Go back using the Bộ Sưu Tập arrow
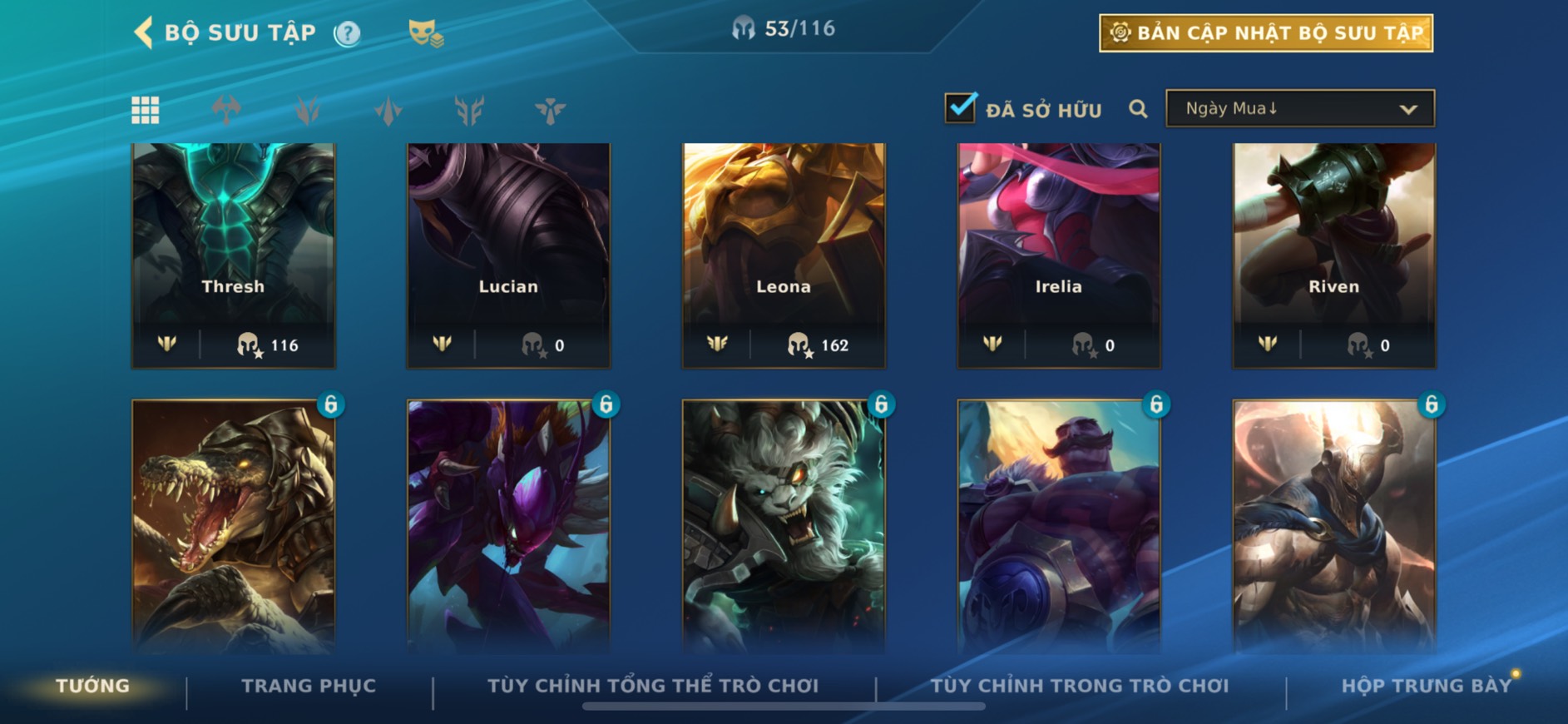 143,32
